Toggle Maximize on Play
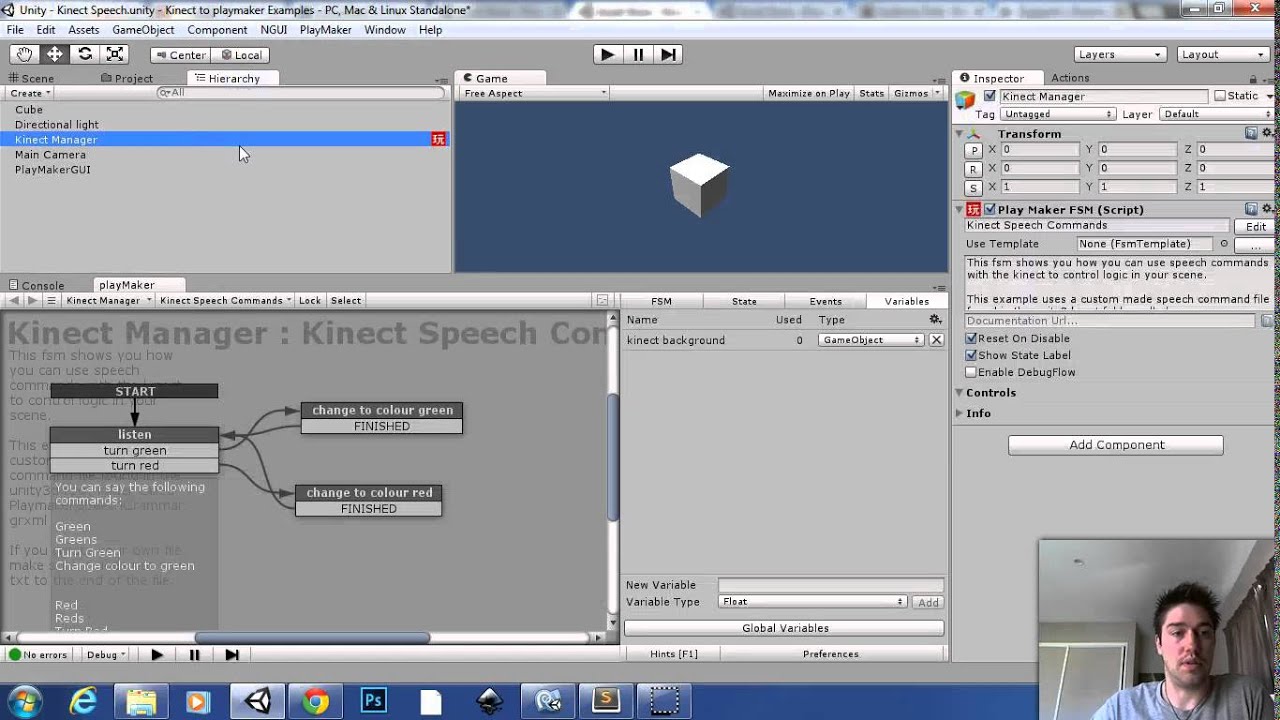The width and height of the screenshot is (1280, 720). [809, 93]
